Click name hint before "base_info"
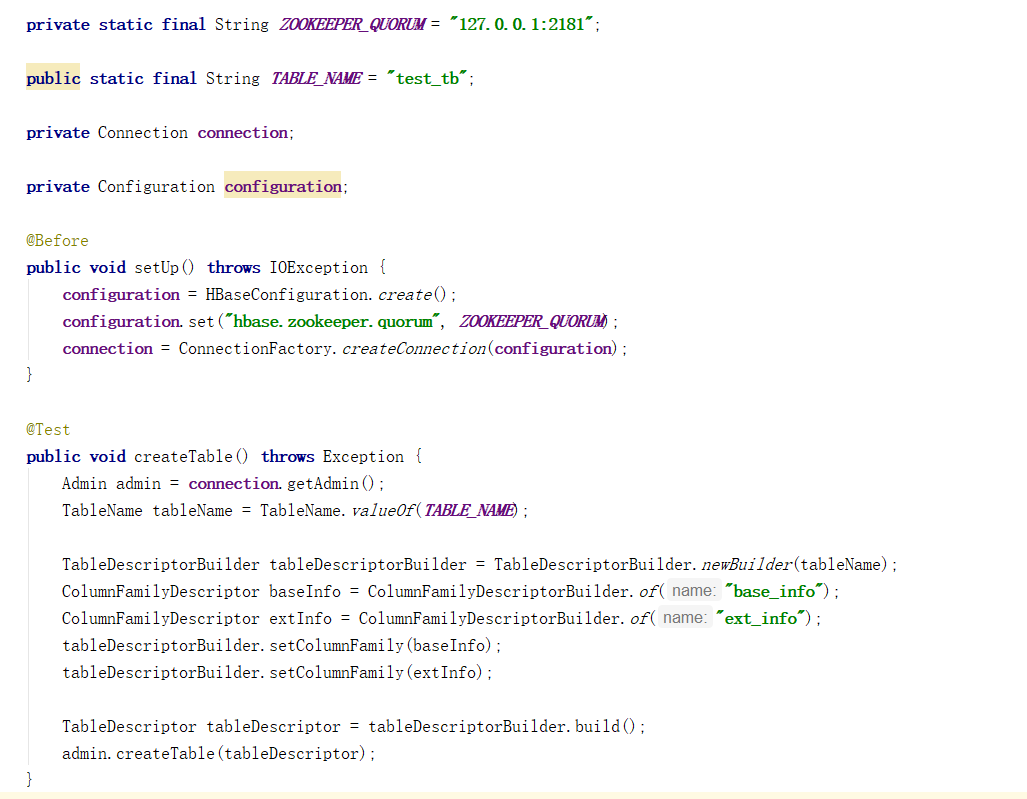The width and height of the screenshot is (1027, 799). coord(694,591)
